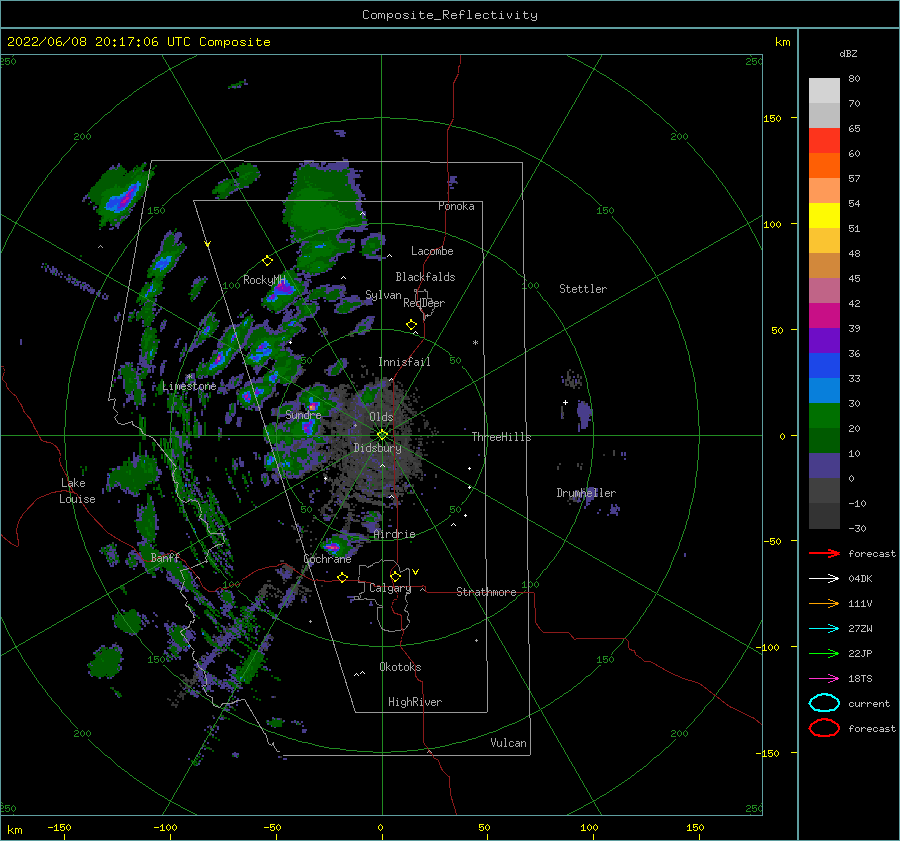Image resolution: width=900 pixels, height=841 pixels.
Task: Select the red 60-65 dBZ color band
Action: pyautogui.click(x=824, y=141)
